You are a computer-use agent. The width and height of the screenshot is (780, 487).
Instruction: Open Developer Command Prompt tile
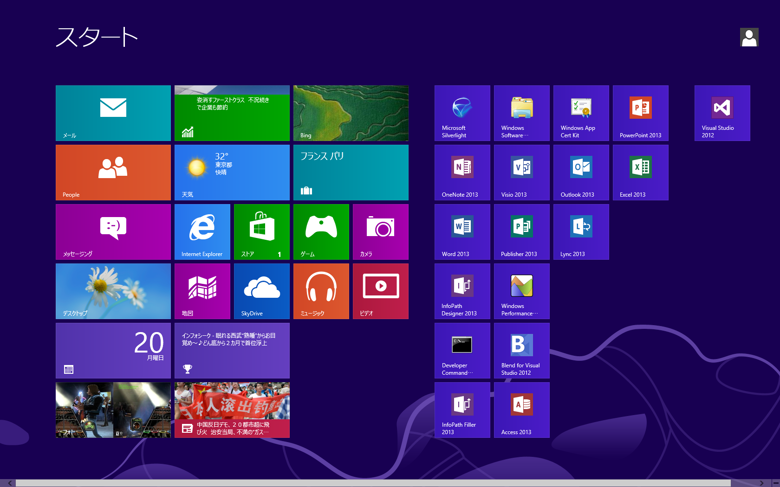(462, 351)
